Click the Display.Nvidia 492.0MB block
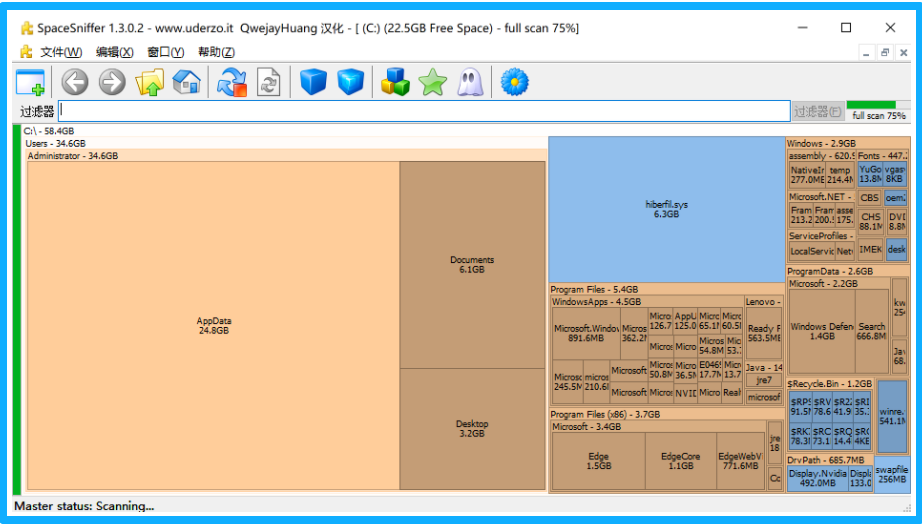Screen dimensions: 922x524 [x=817, y=478]
